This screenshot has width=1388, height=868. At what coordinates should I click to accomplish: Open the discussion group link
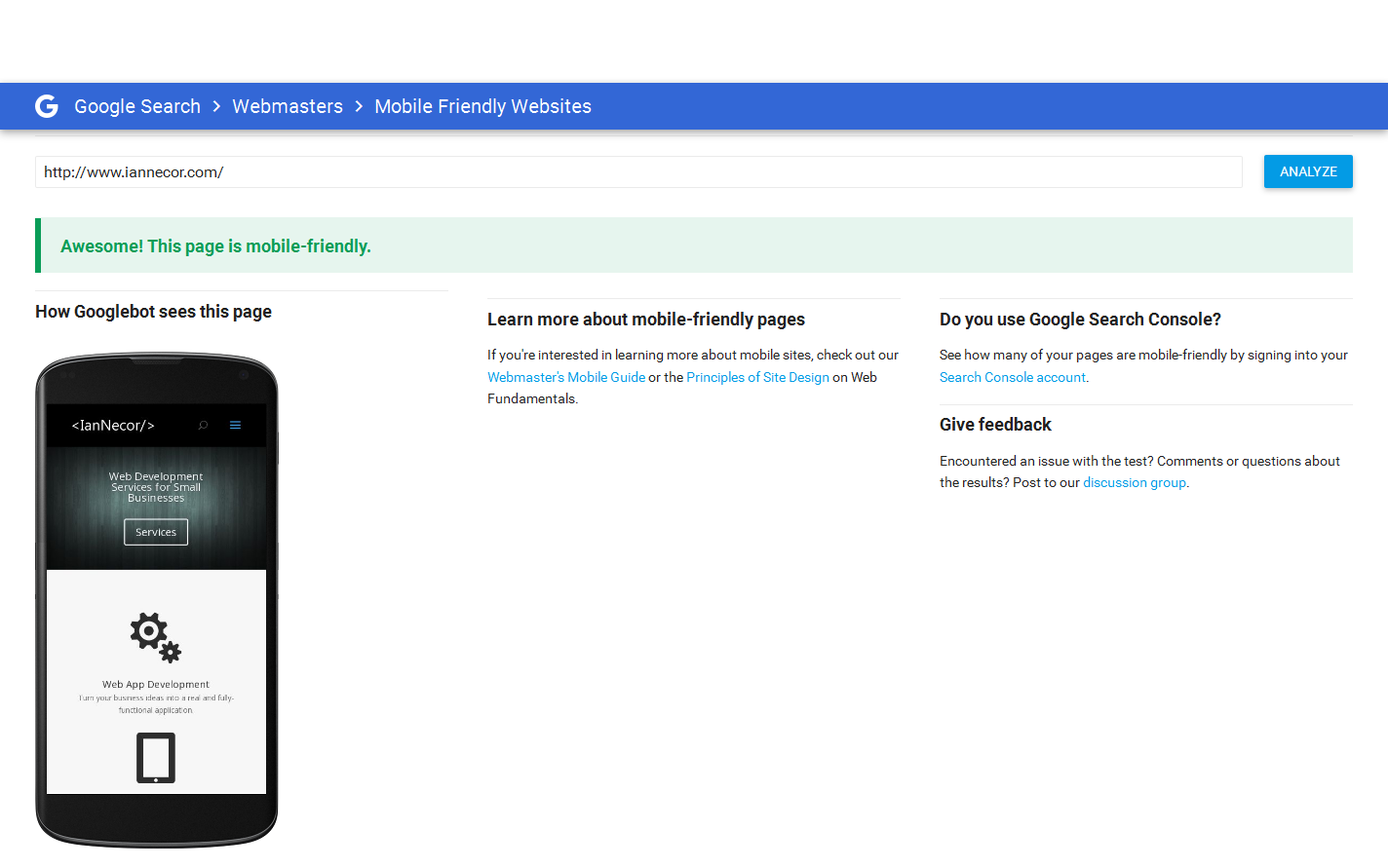1135,482
